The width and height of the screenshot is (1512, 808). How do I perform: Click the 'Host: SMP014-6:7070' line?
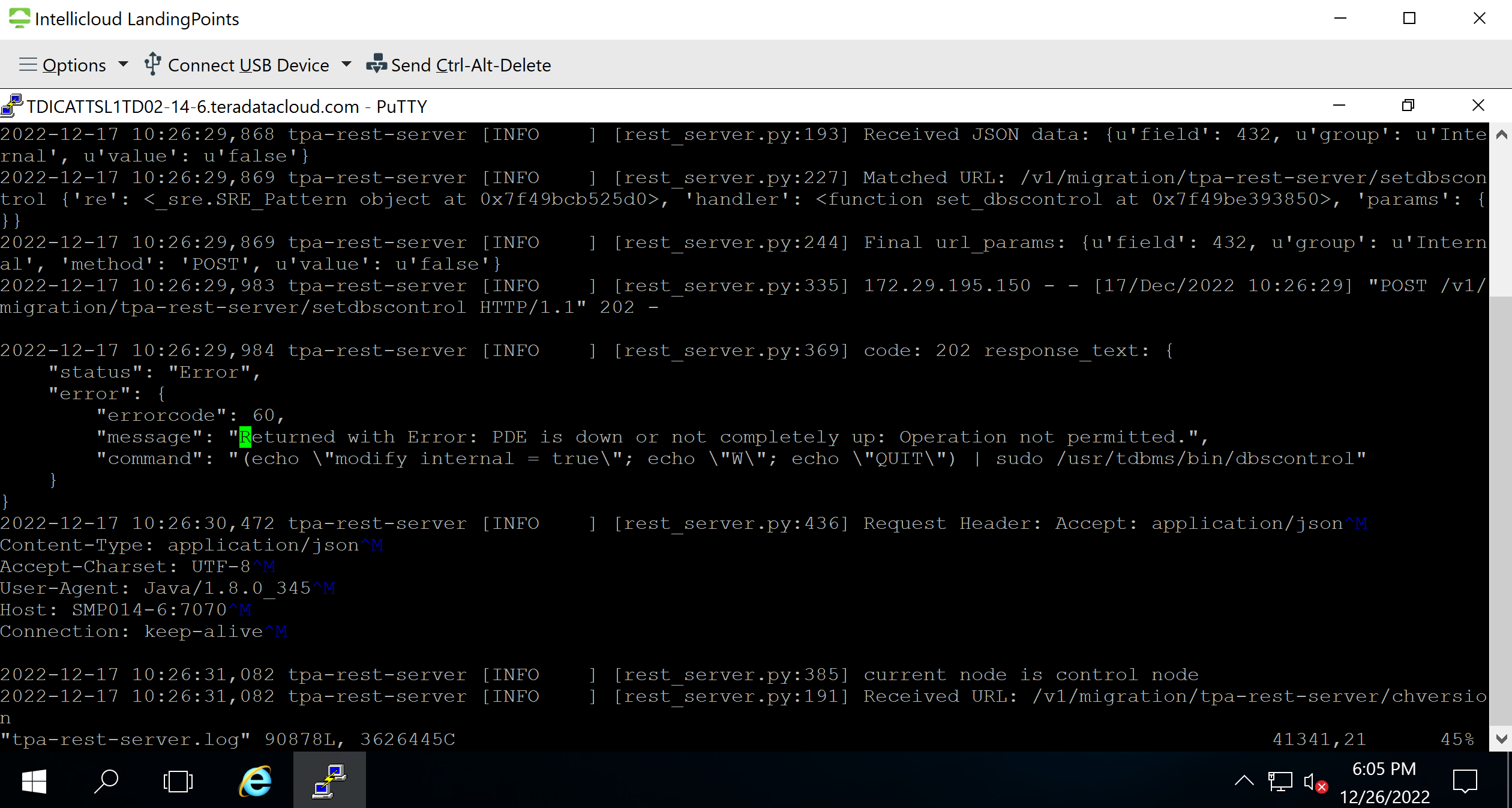point(125,610)
